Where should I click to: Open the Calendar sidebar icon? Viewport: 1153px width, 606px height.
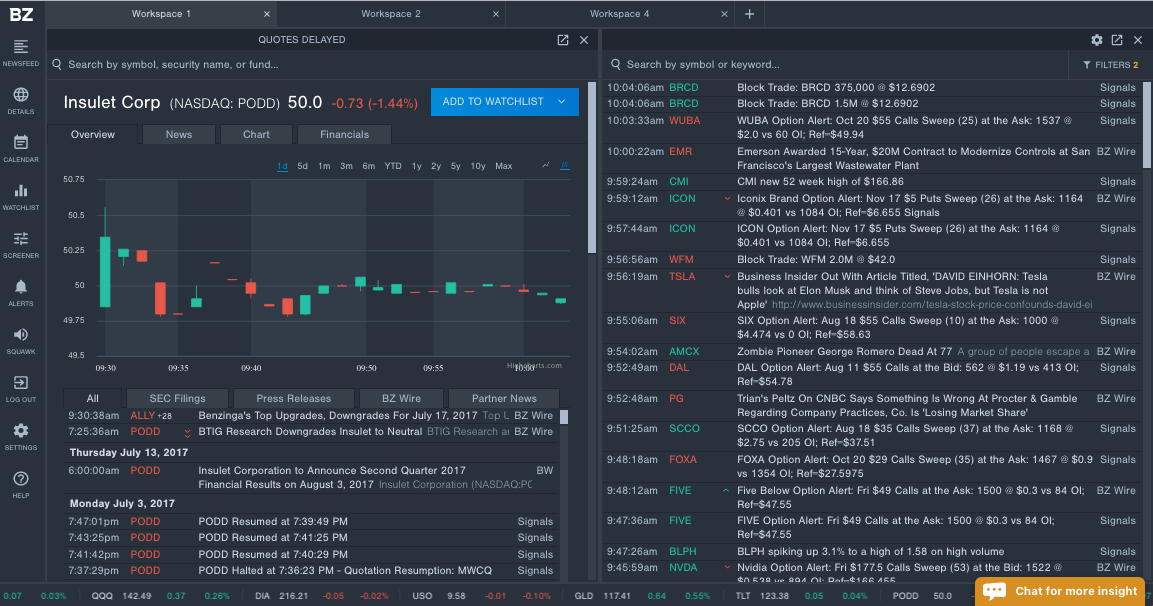(21, 143)
